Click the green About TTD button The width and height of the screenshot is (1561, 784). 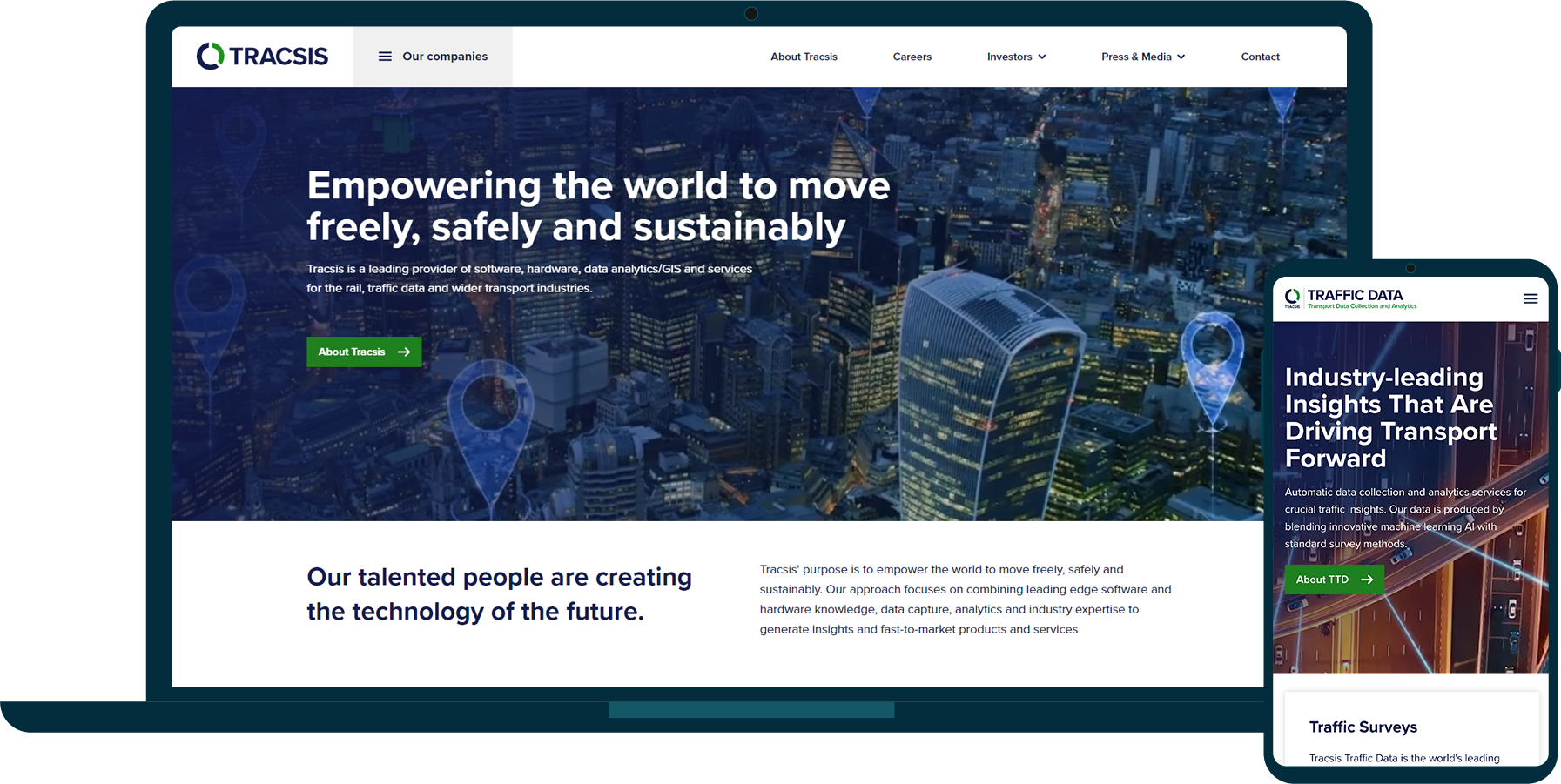click(x=1334, y=580)
